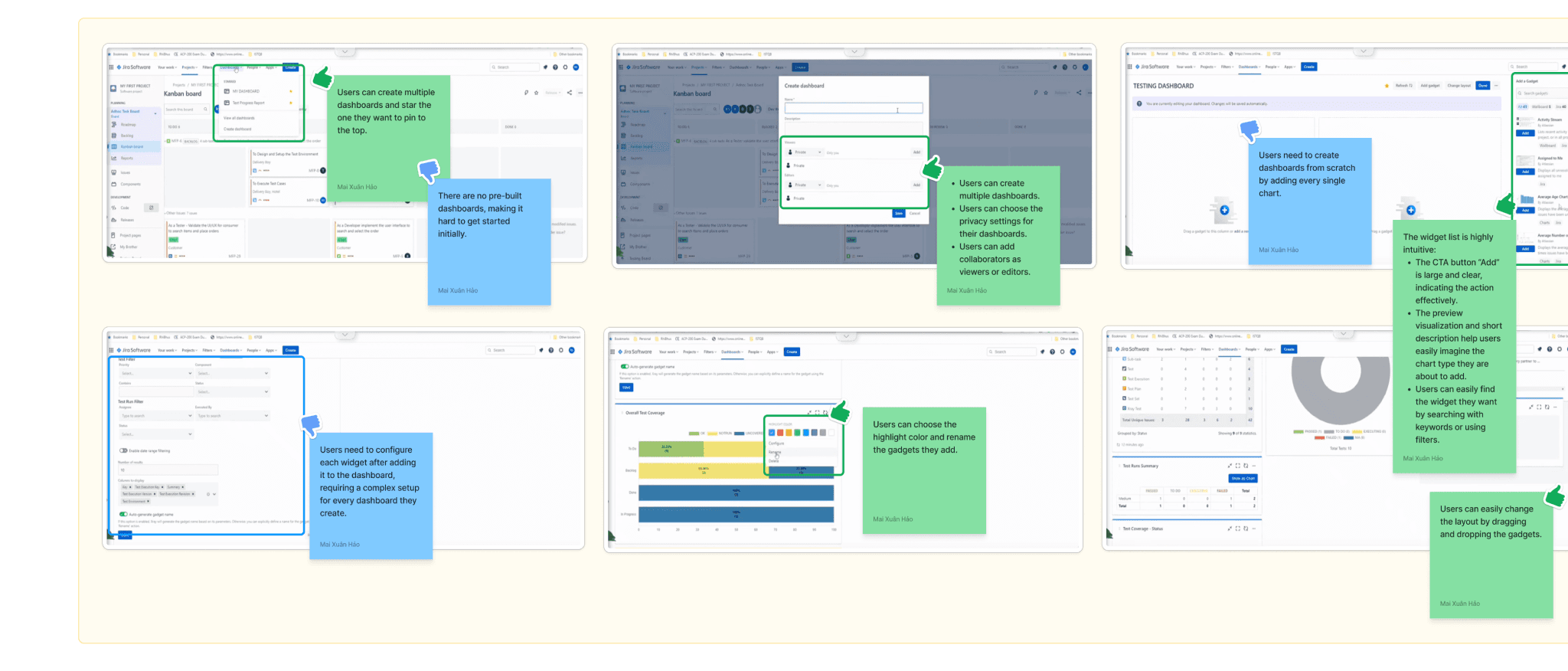Toggle the star next to MY DASHBOARD
This screenshot has height=671, width=1568.
pos(291,91)
